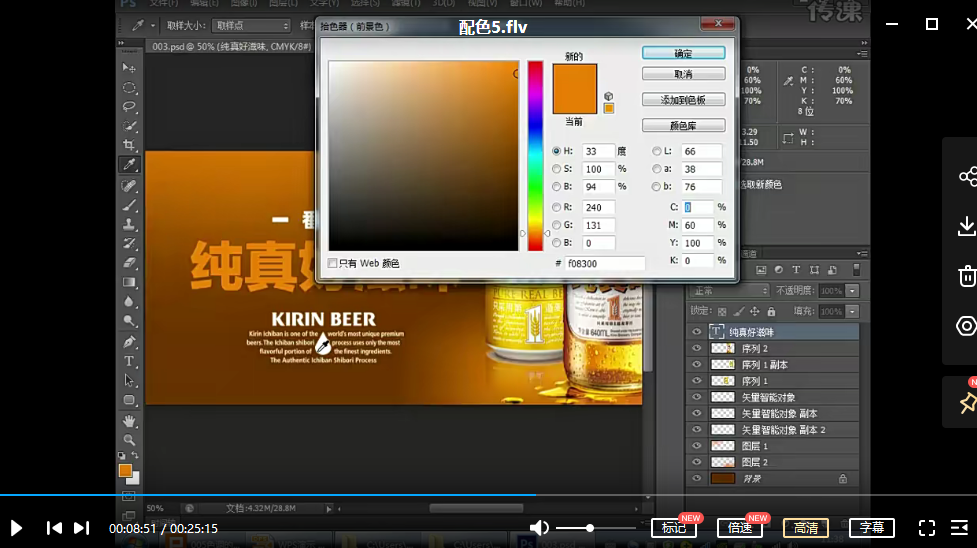Select the Eyedropper tool in the toolbox
The image size is (977, 548).
[129, 164]
